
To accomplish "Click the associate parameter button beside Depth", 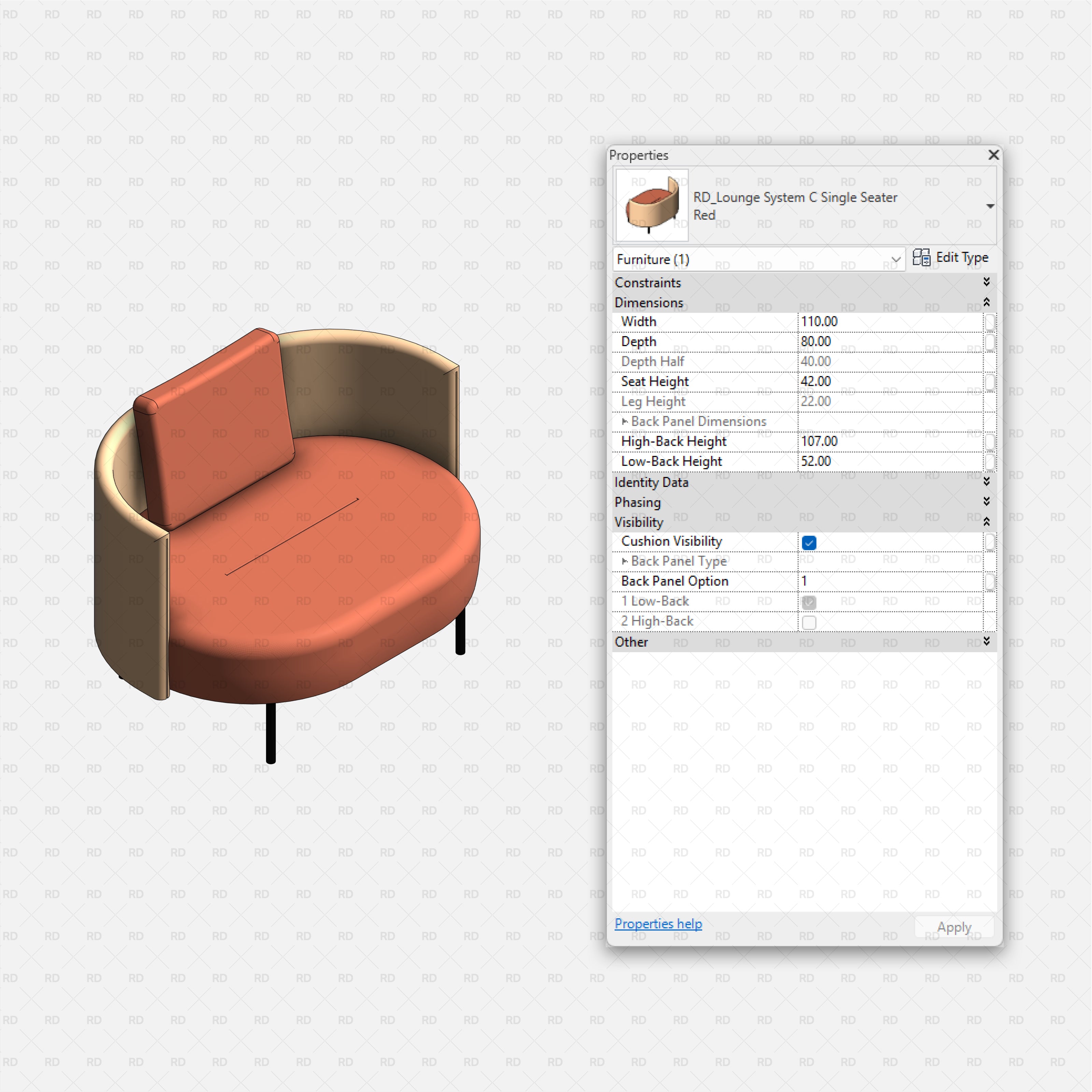I will pos(990,341).
